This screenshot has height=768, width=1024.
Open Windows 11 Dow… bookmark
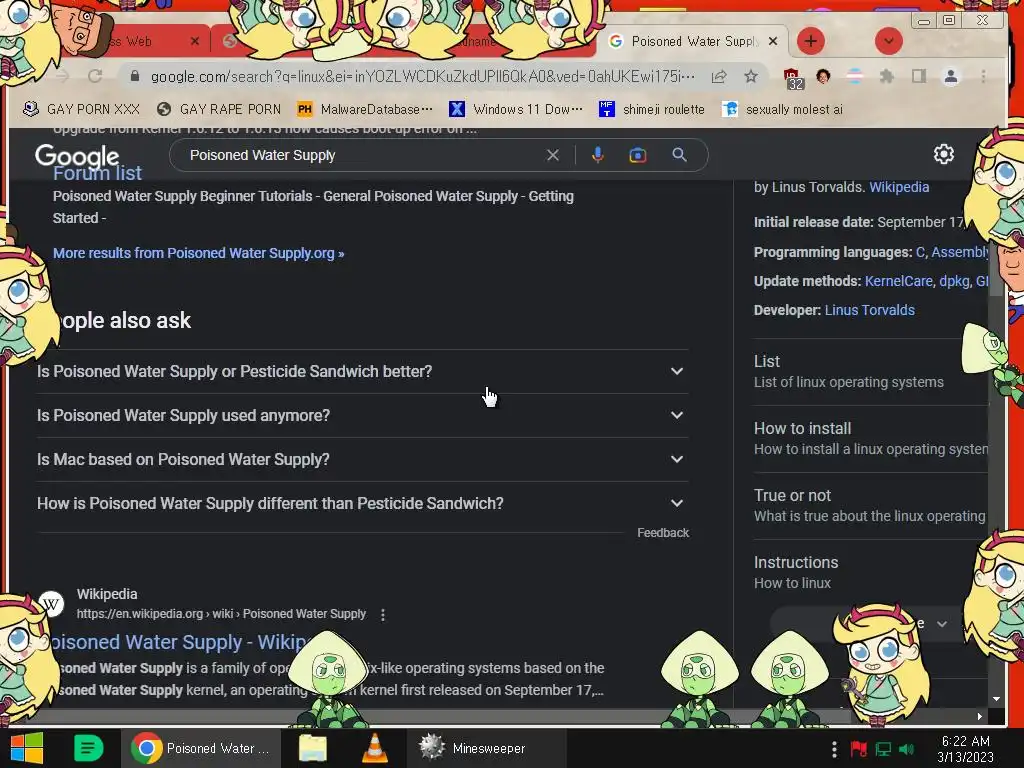click(516, 109)
